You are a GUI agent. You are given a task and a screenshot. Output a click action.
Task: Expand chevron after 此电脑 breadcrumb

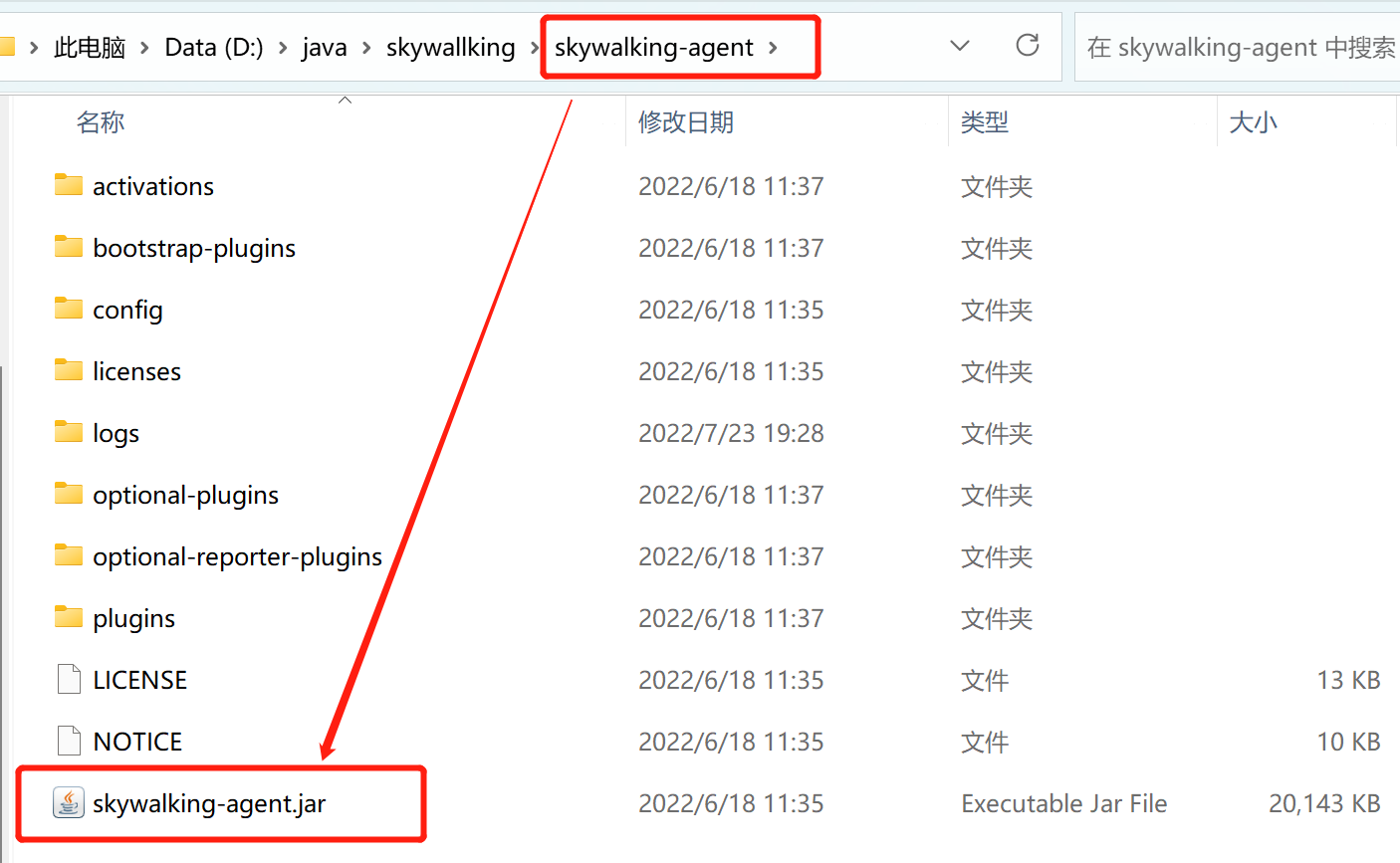[145, 47]
